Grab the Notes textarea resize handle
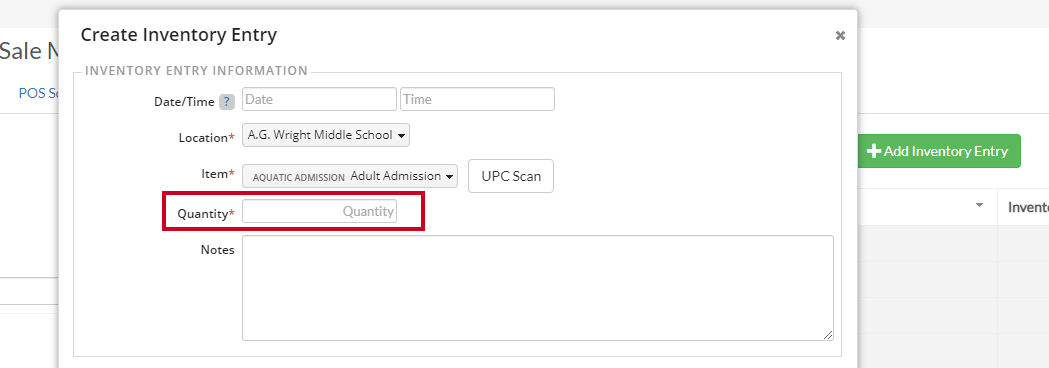The image size is (1049, 368). pos(828,335)
